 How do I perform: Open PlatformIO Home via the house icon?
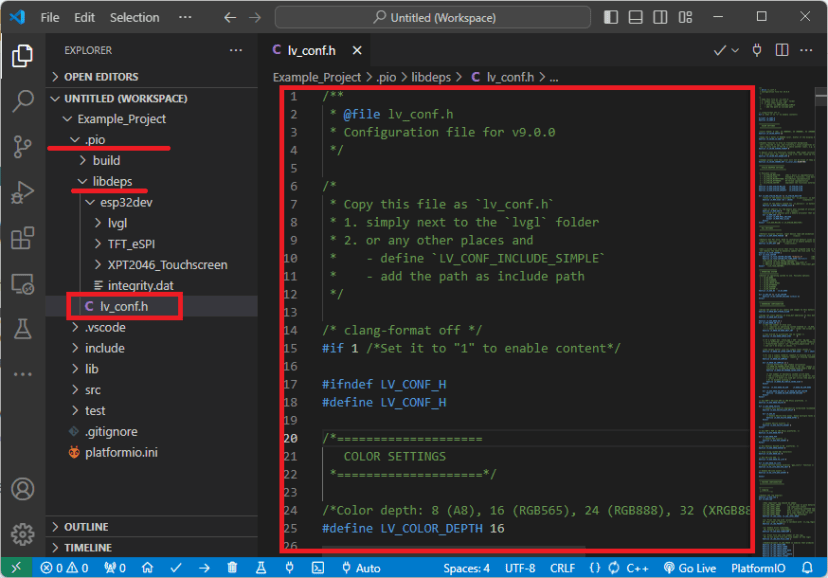[147, 567]
